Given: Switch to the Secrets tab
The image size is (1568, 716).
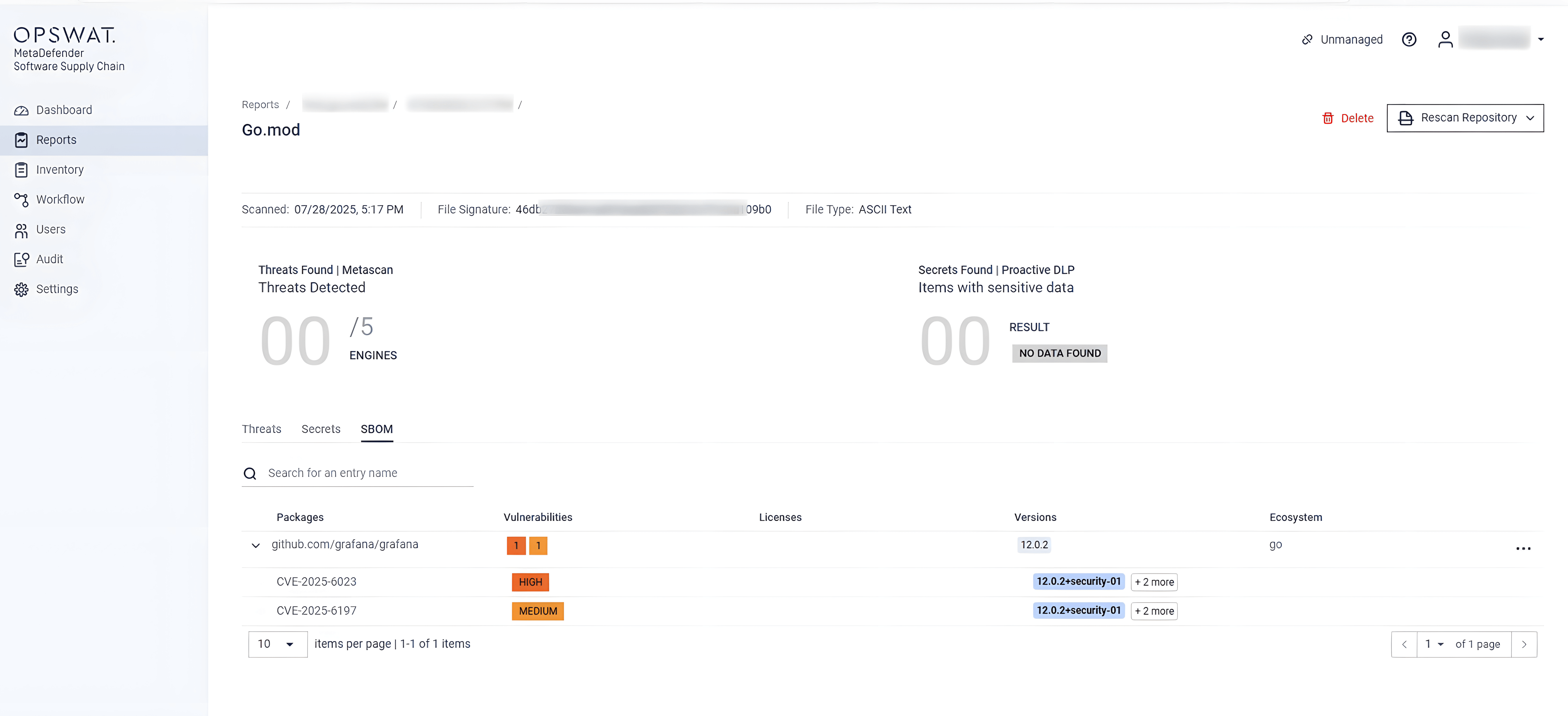Looking at the screenshot, I should pyautogui.click(x=321, y=429).
